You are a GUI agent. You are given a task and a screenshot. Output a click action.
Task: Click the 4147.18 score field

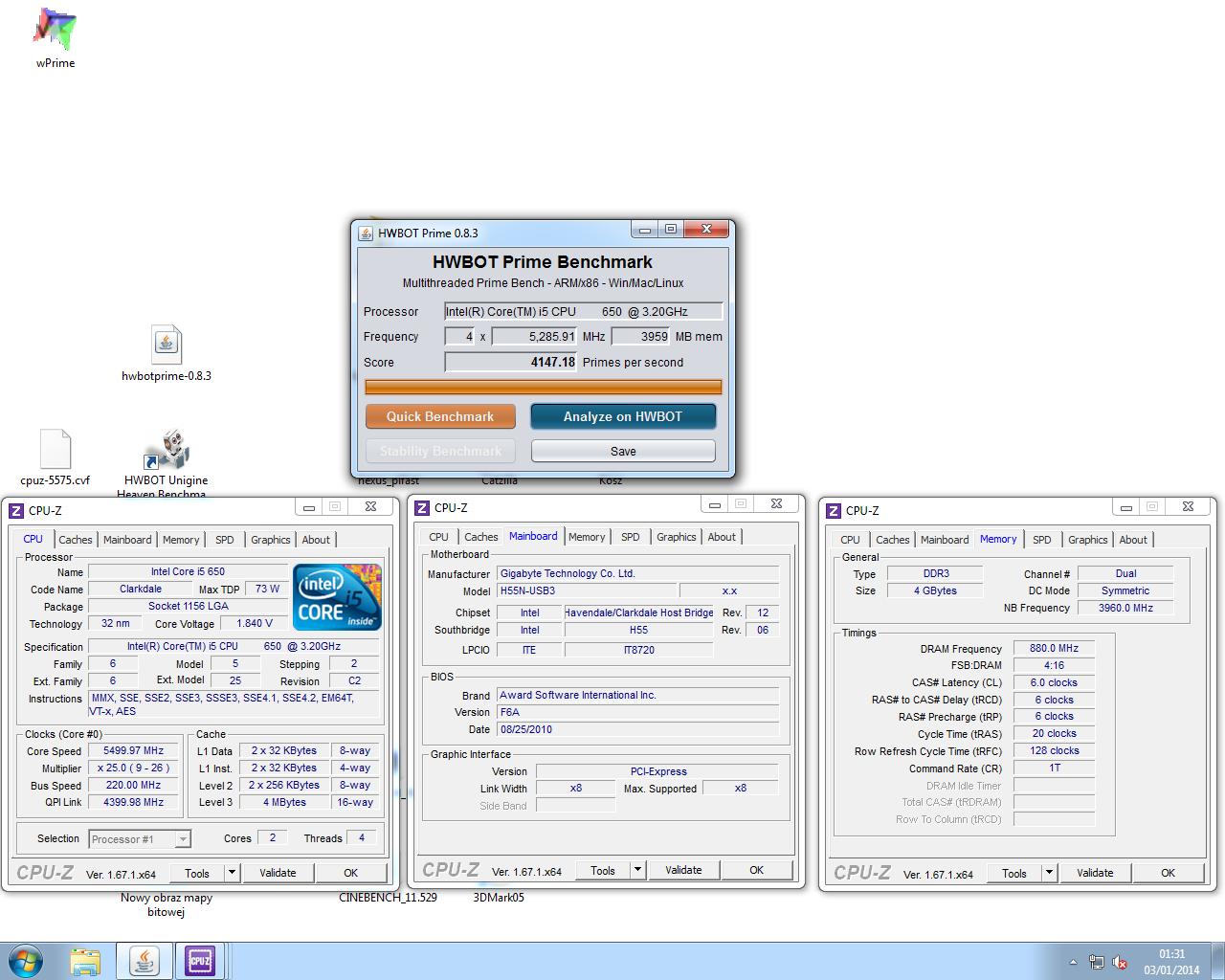click(511, 362)
